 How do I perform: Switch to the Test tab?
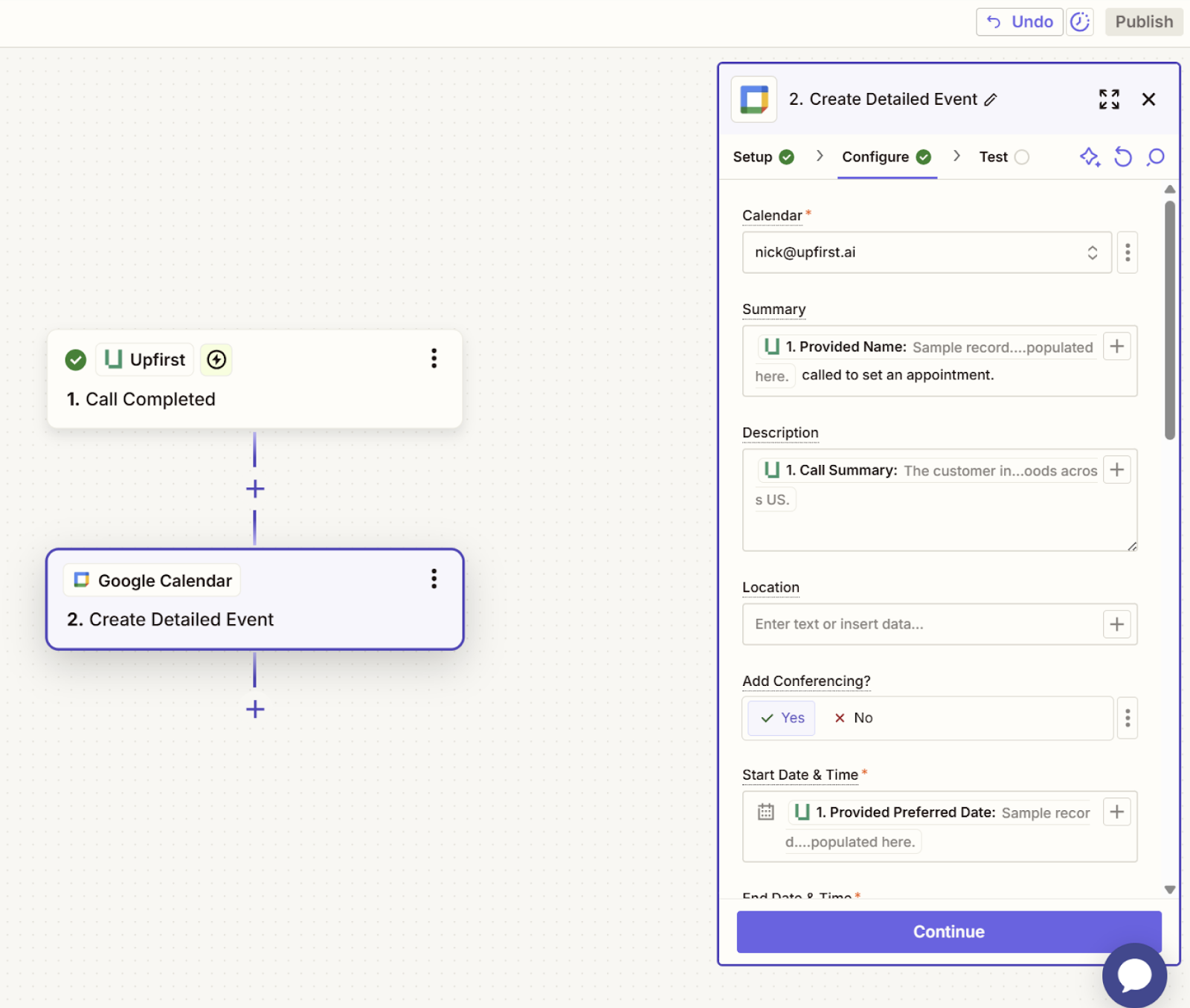1003,157
